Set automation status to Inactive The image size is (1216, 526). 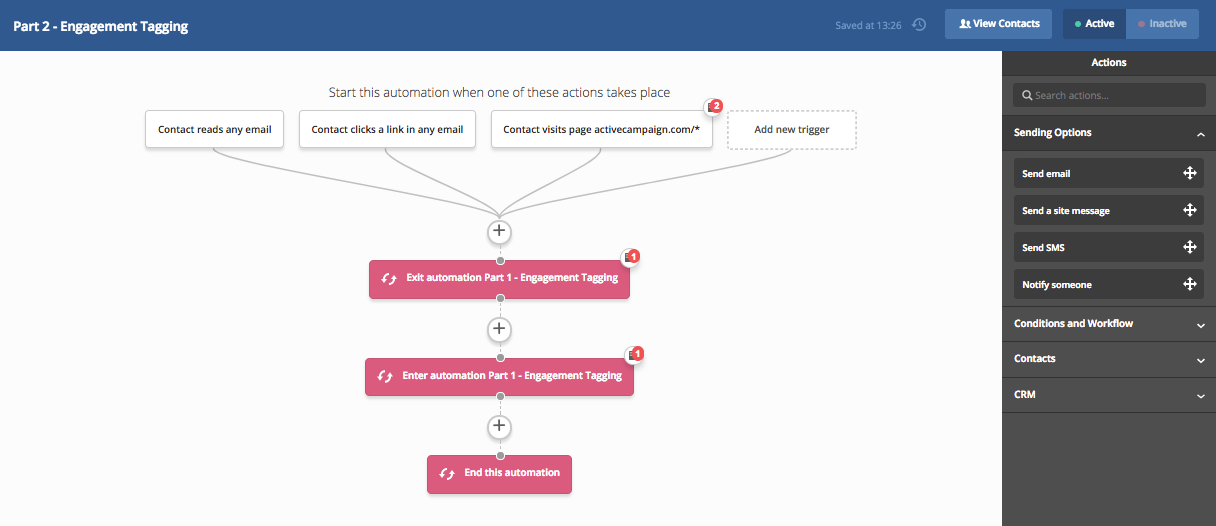point(1162,24)
